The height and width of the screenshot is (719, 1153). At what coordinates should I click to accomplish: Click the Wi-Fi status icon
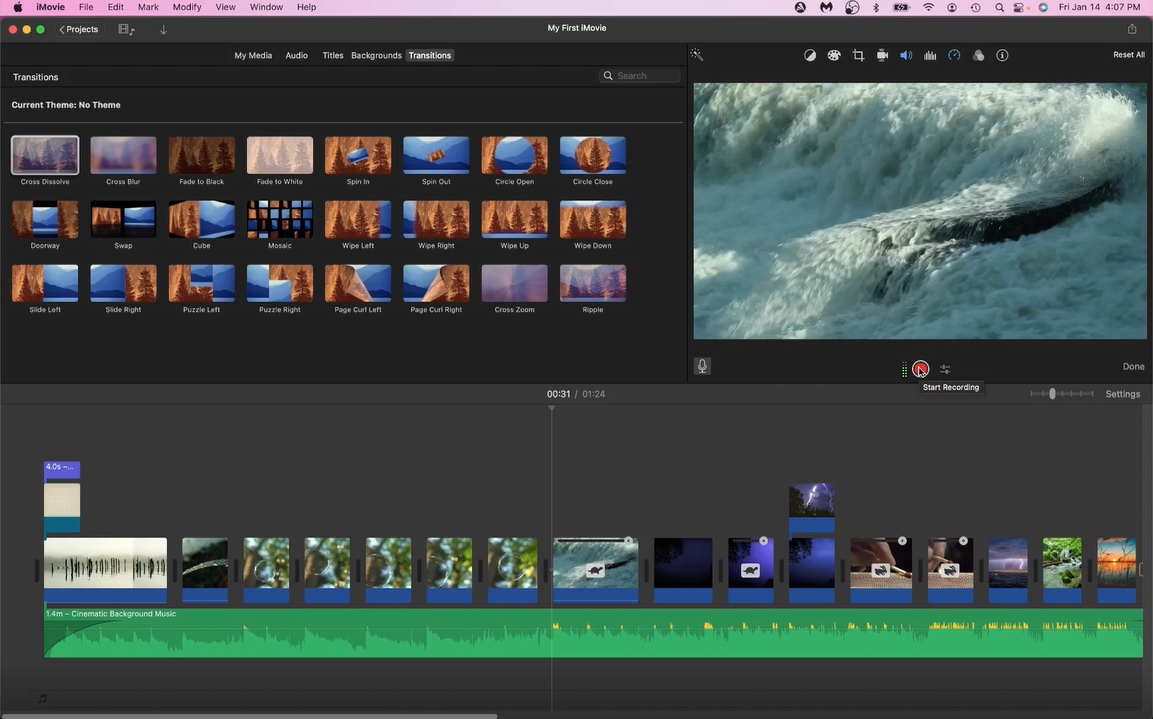(x=929, y=7)
